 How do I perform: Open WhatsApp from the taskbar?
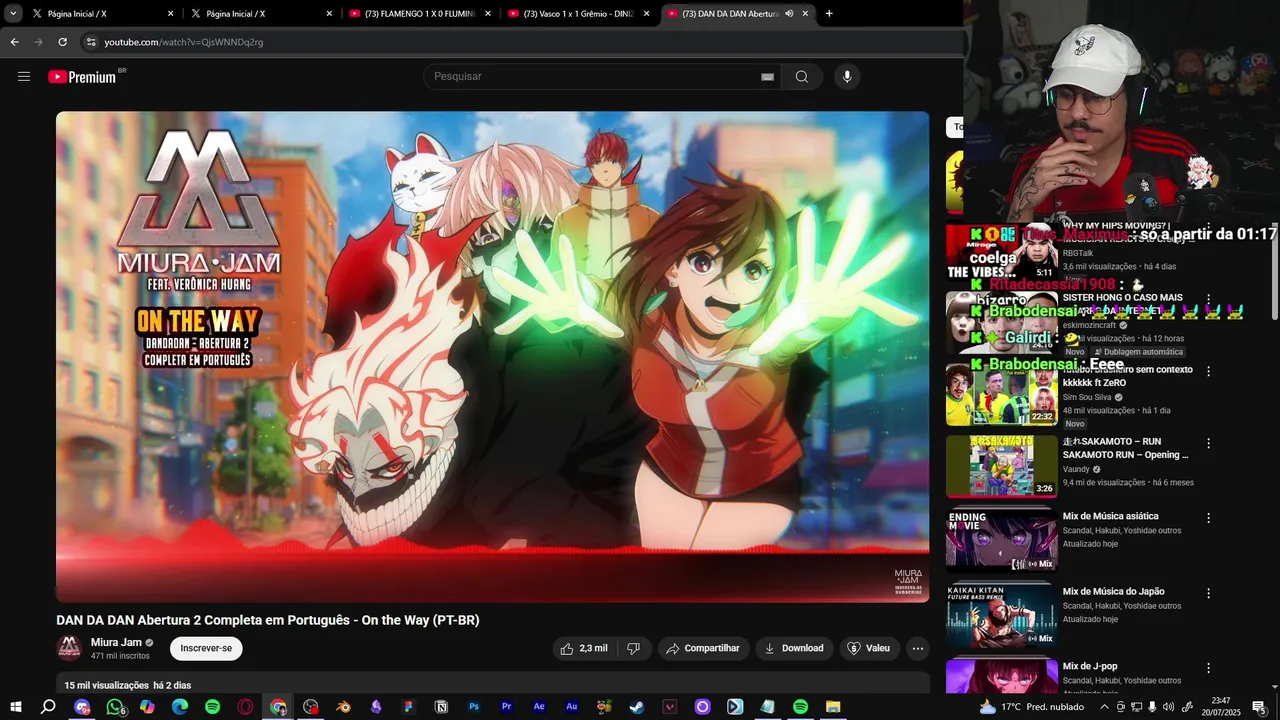(x=115, y=707)
